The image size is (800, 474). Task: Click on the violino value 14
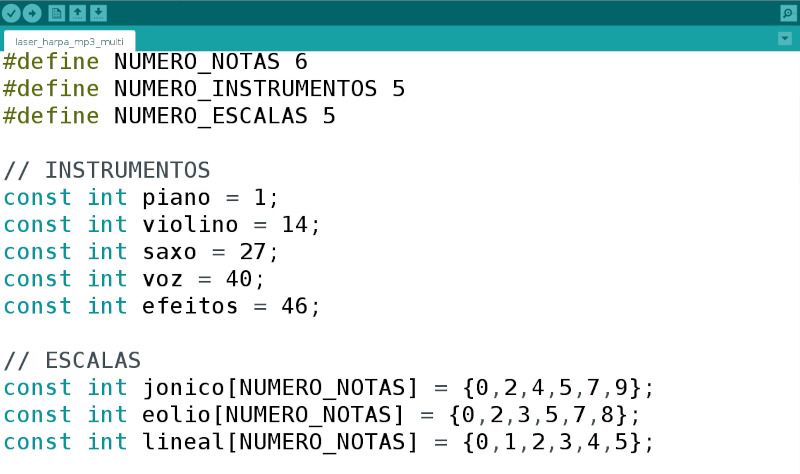[x=294, y=224]
